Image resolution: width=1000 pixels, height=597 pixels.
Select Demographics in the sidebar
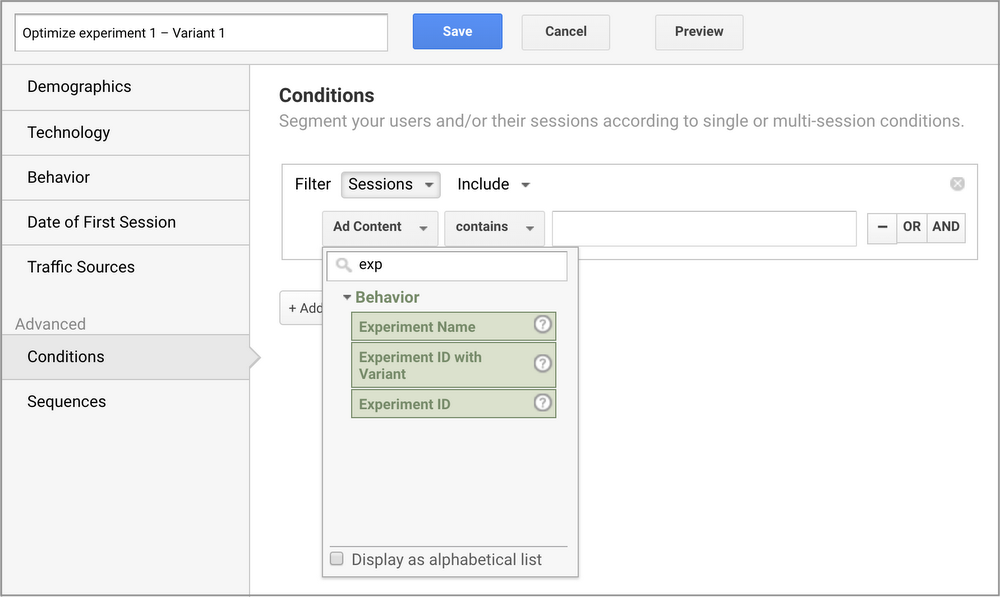[x=126, y=87]
